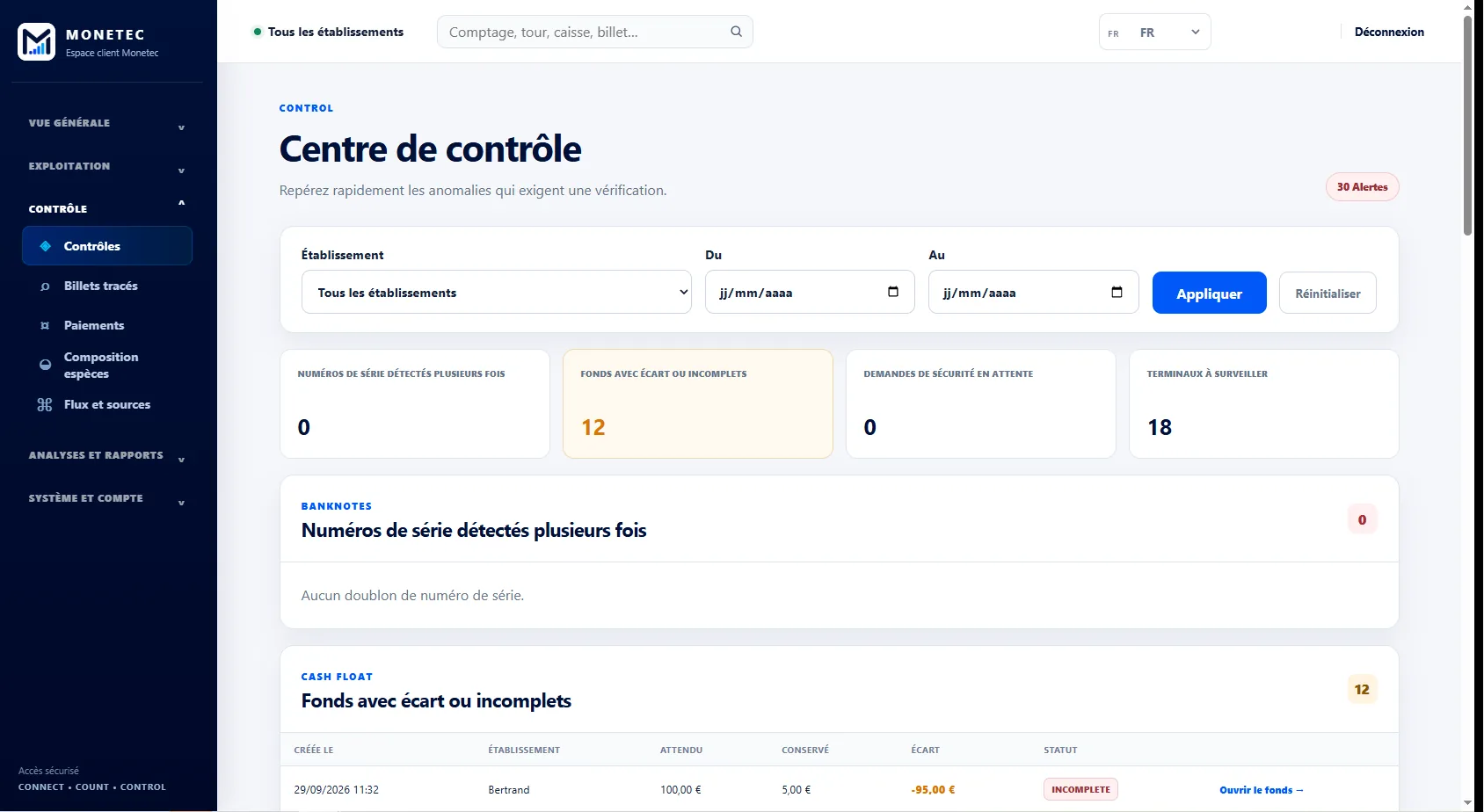The image size is (1484, 812).
Task: Click the Contrôles diamond icon
Action: click(46, 246)
